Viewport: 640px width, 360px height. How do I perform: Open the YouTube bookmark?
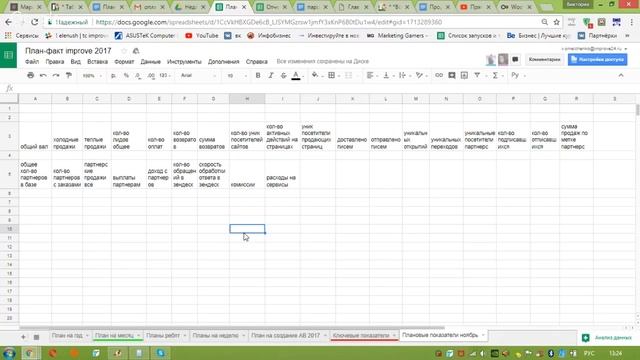coord(202,36)
